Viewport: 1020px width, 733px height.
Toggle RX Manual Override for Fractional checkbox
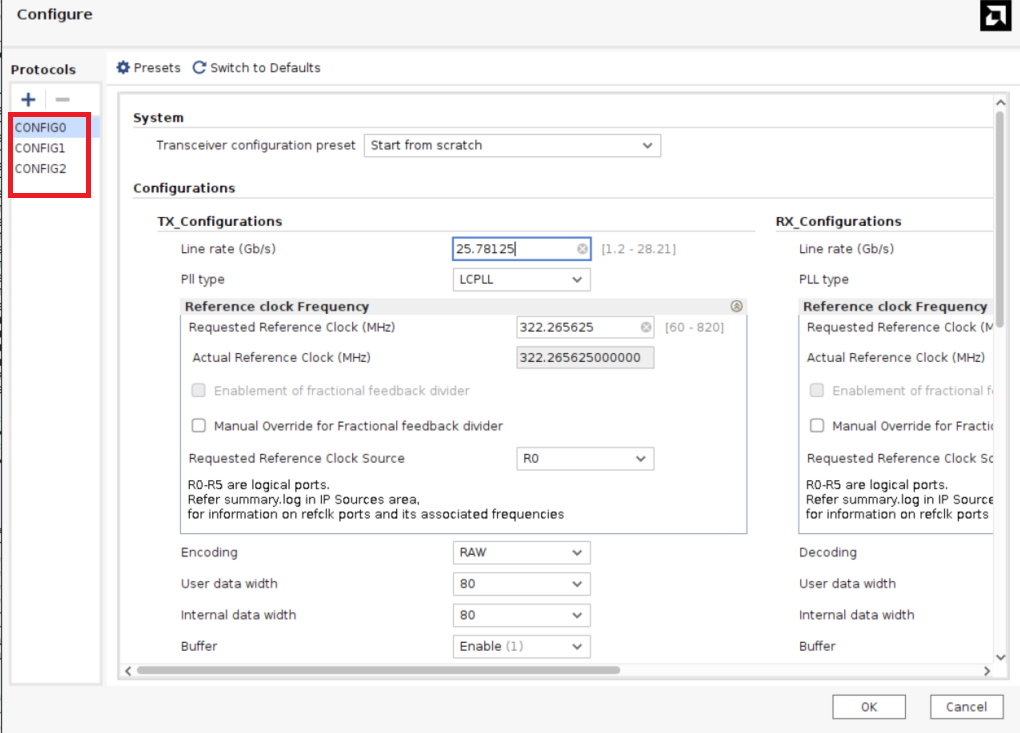pyautogui.click(x=817, y=426)
